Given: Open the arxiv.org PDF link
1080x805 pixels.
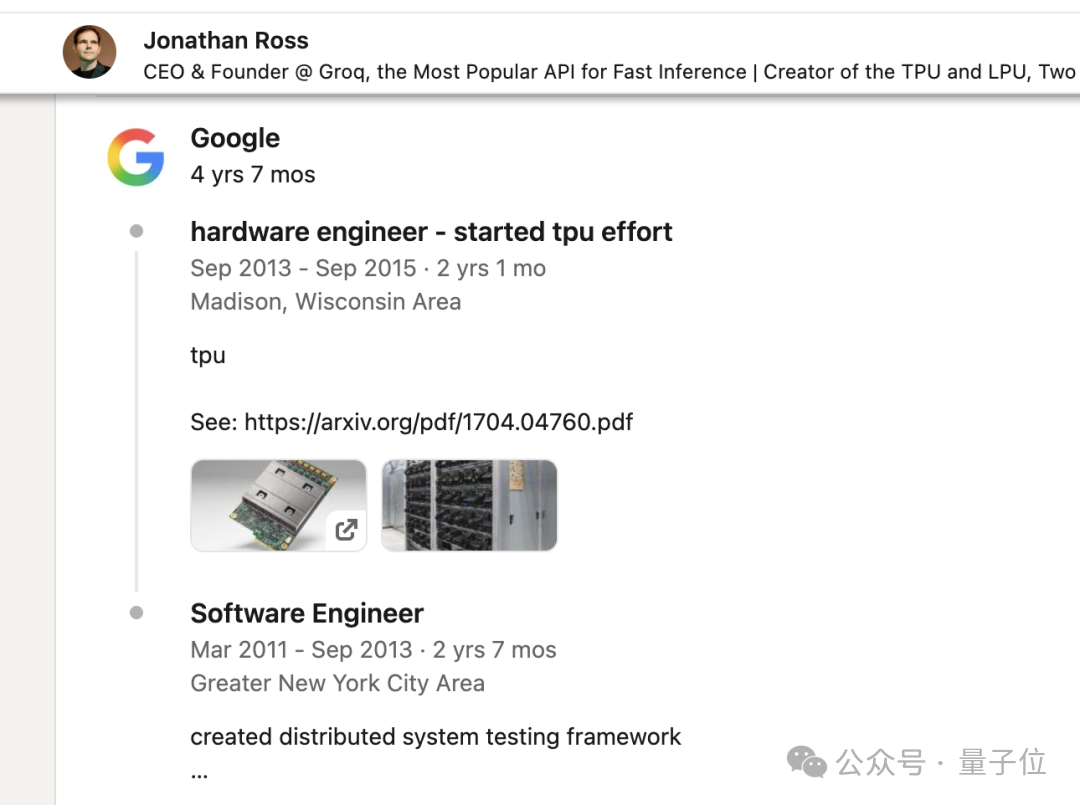Looking at the screenshot, I should point(438,421).
